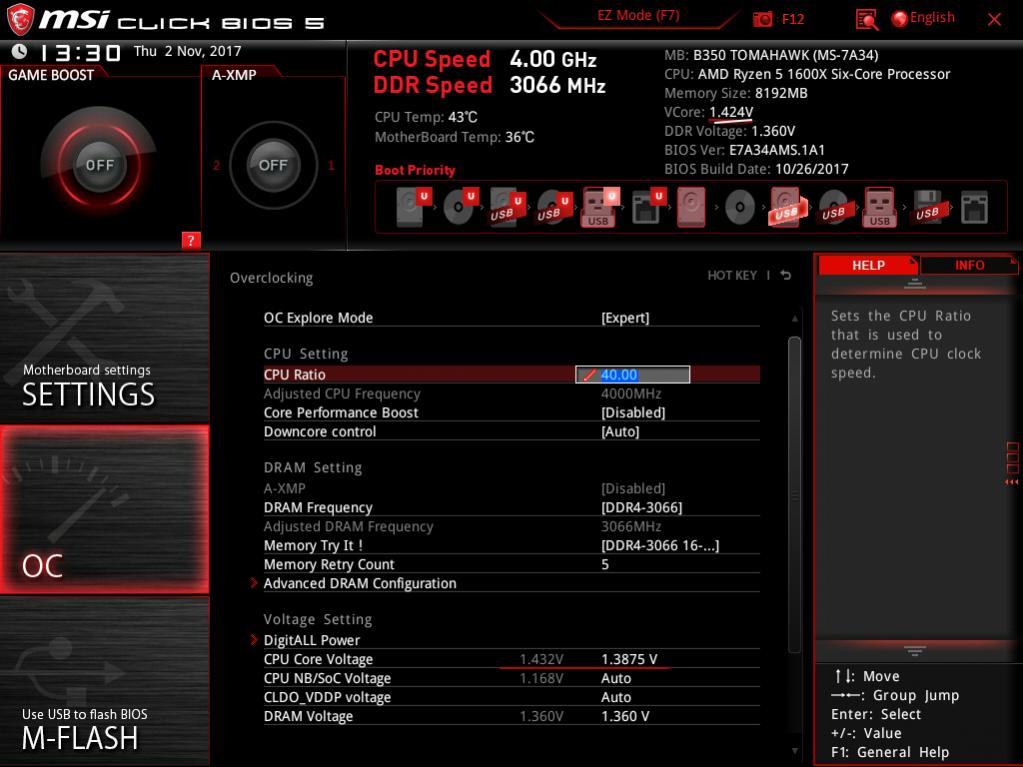Select A-XMP profile 2

(x=216, y=166)
